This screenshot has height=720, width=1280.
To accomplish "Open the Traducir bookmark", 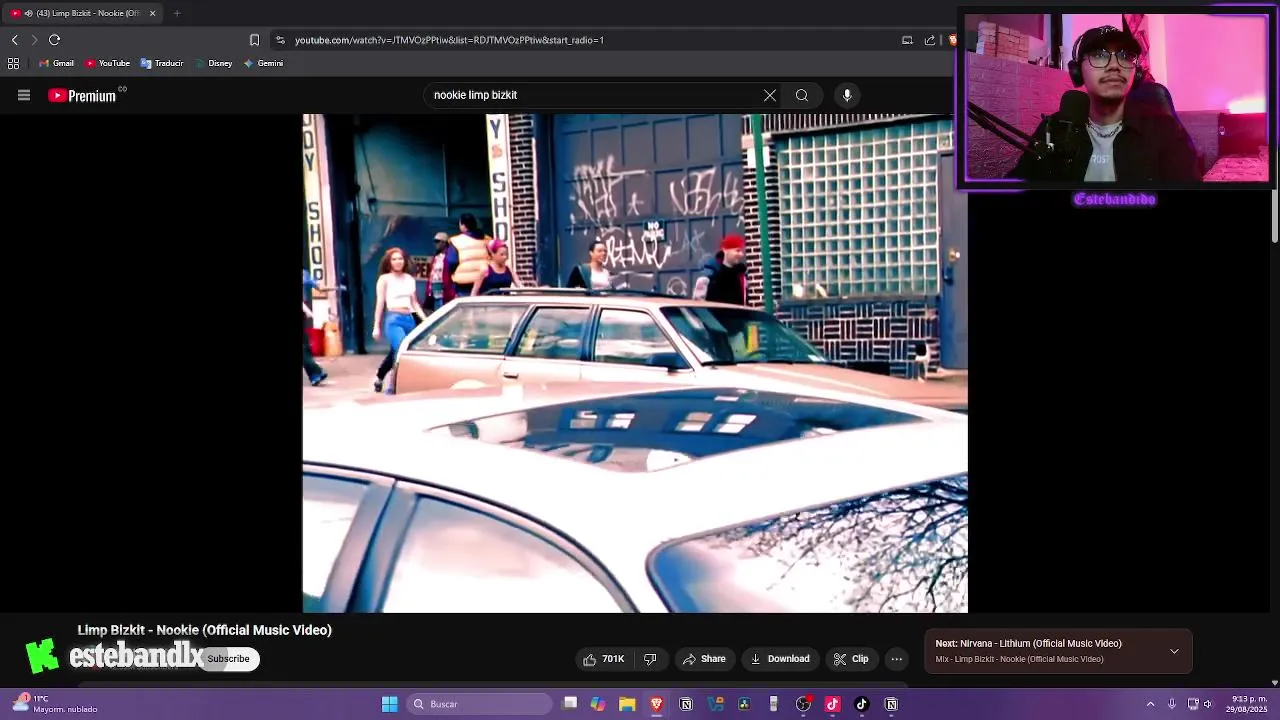I will tap(161, 63).
